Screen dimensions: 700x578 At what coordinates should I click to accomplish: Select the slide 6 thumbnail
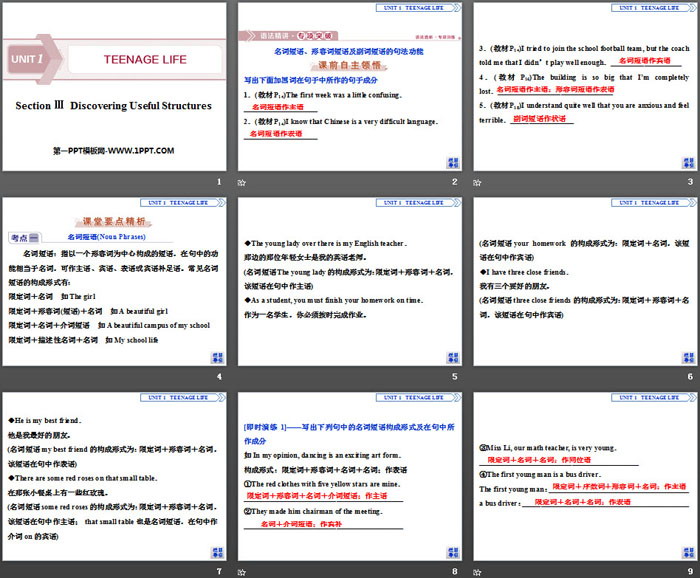(585, 282)
